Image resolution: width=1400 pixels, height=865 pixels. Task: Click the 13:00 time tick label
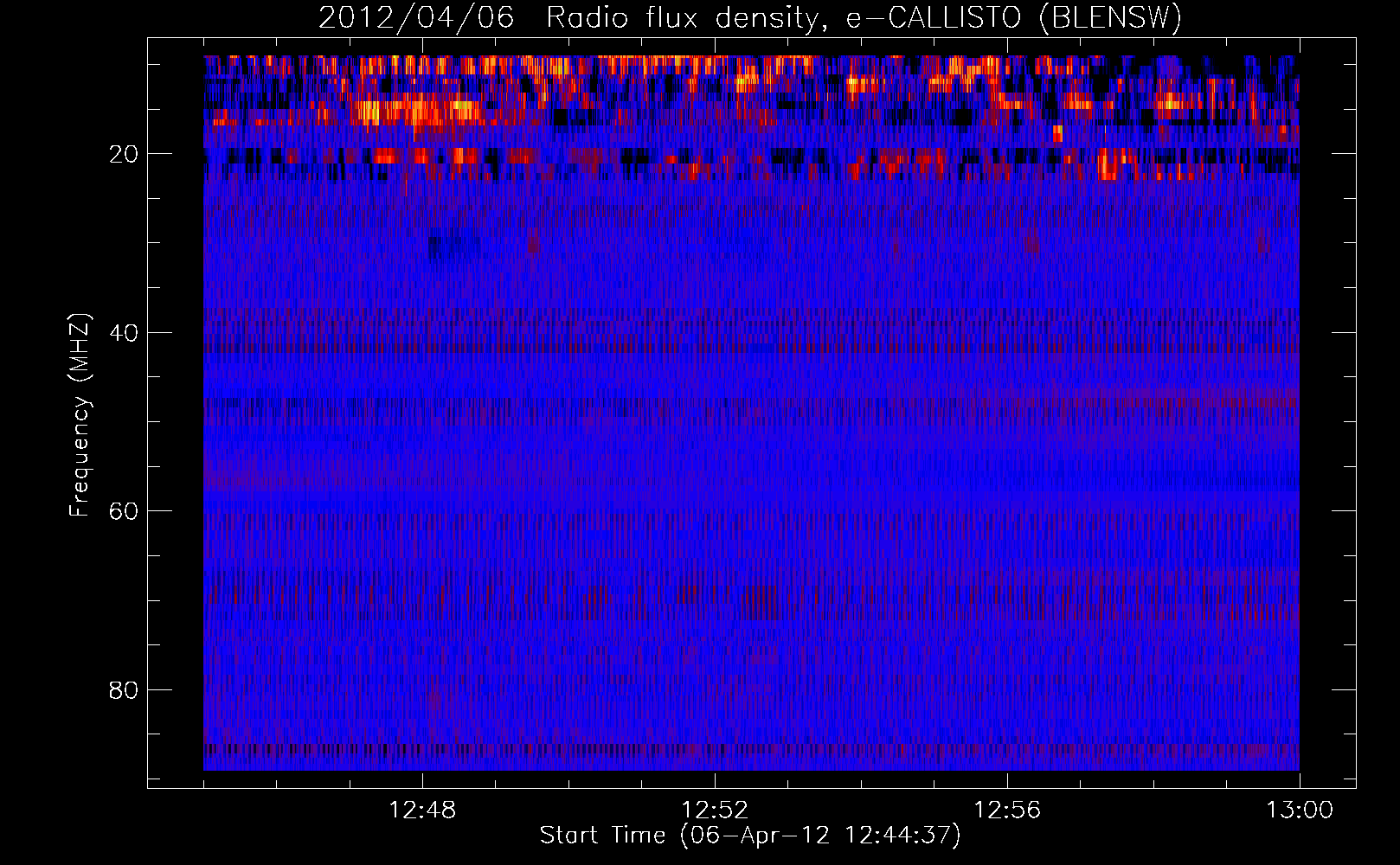click(1300, 811)
